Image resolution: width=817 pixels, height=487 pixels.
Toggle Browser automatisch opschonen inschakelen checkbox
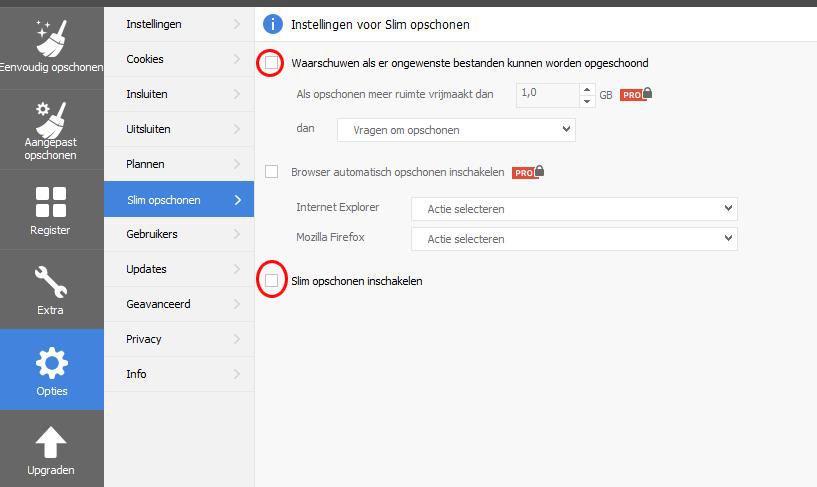tap(271, 171)
